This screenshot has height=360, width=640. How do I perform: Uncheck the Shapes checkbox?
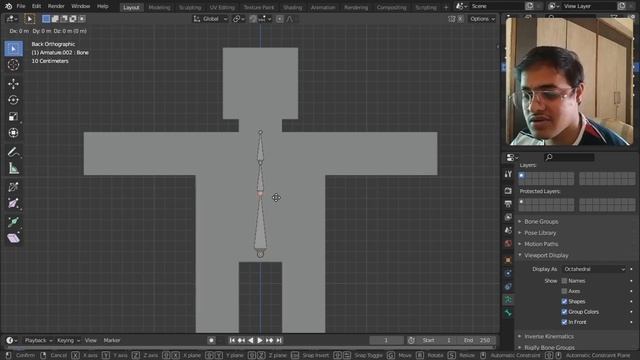(564, 301)
